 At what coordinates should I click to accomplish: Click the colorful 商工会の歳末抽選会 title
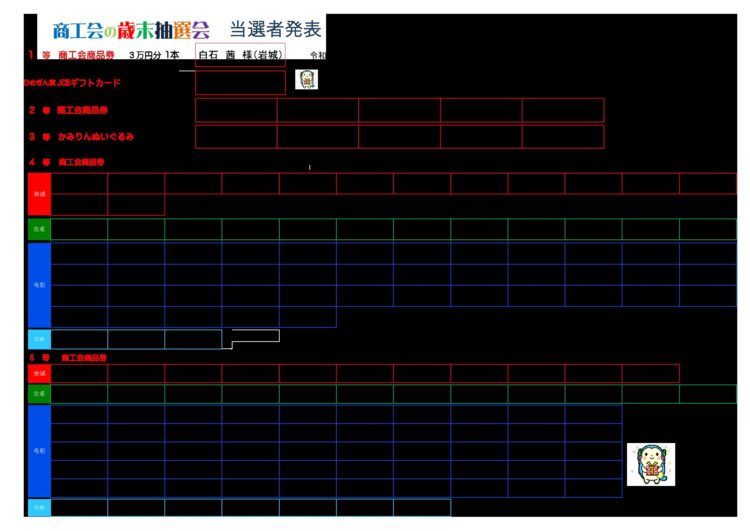tap(130, 30)
